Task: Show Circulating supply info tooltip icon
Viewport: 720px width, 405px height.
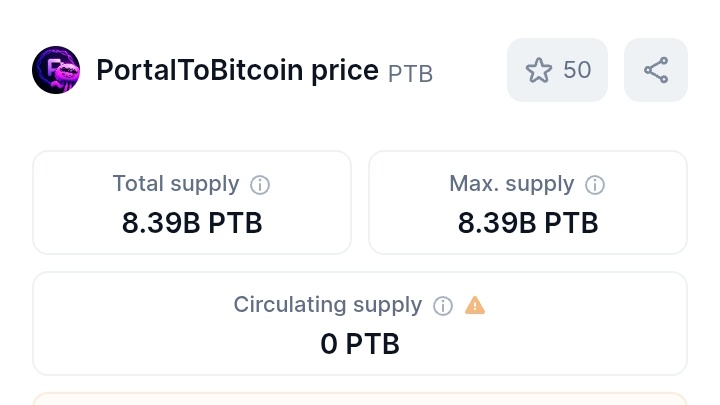Action: [x=443, y=306]
